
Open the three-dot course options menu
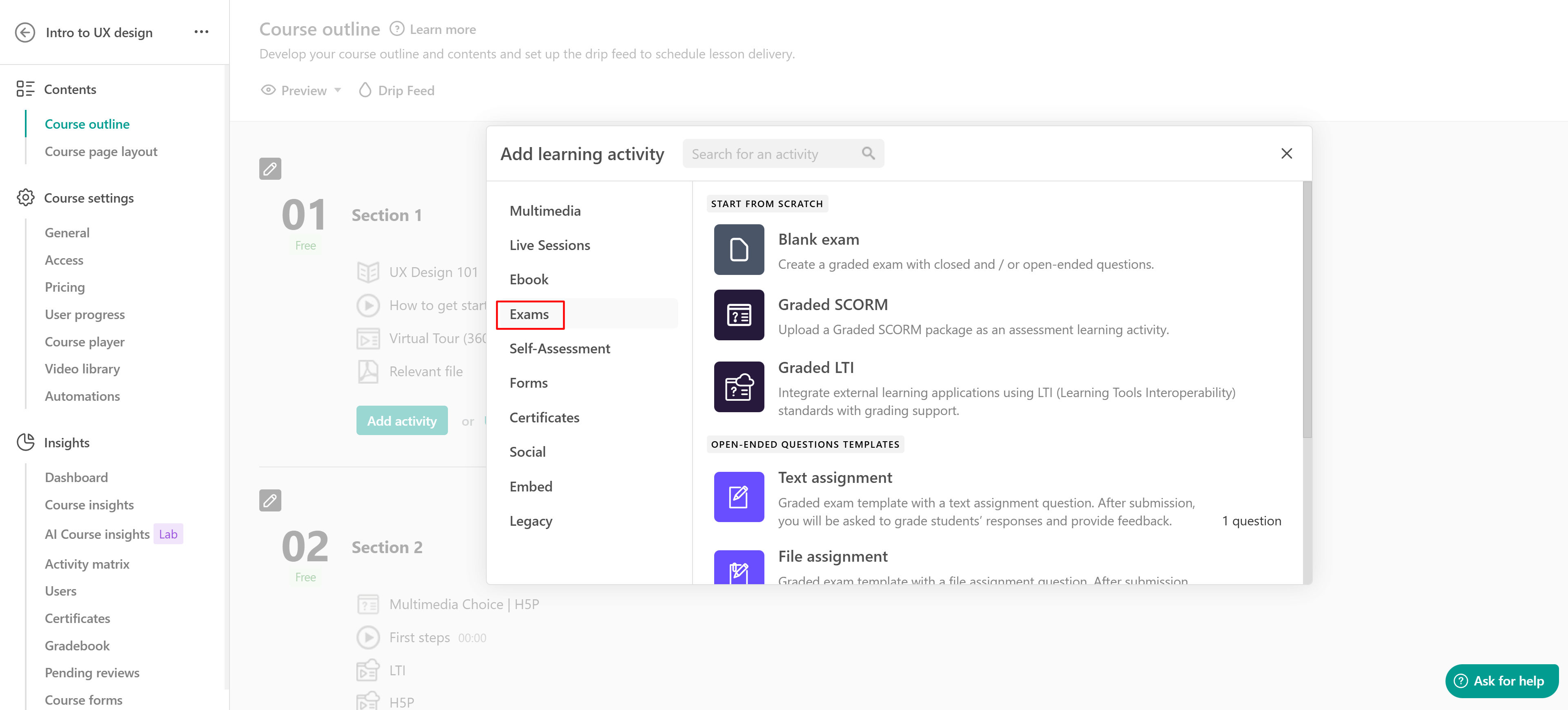pyautogui.click(x=201, y=32)
